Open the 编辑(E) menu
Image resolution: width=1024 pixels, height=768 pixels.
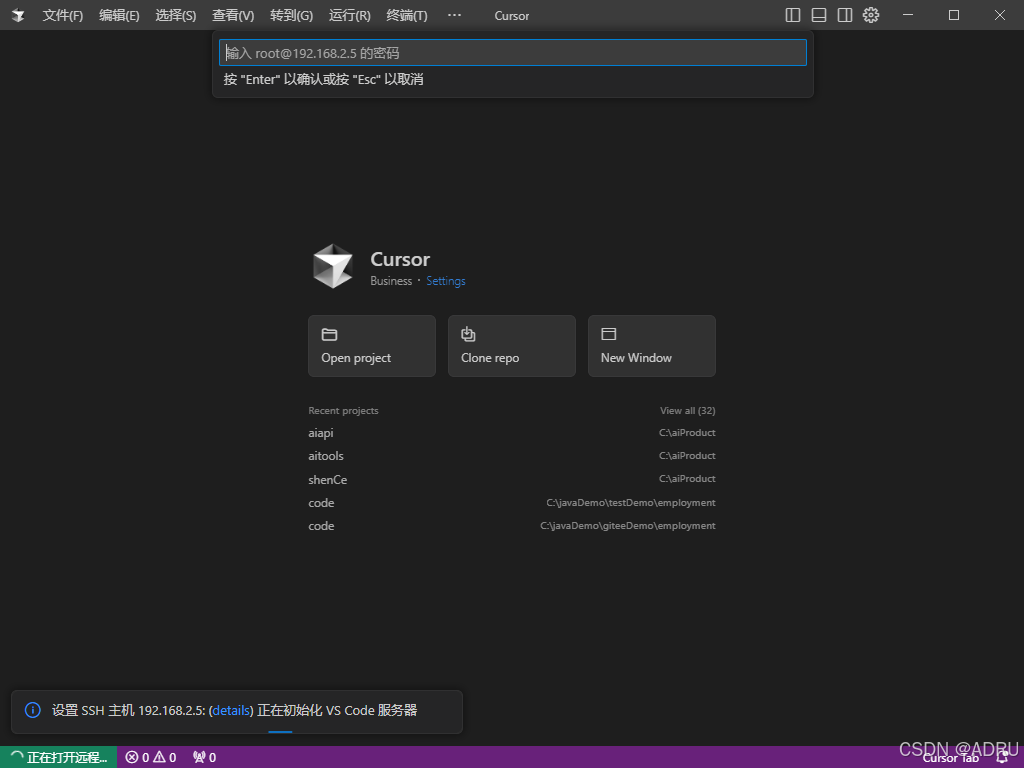119,16
